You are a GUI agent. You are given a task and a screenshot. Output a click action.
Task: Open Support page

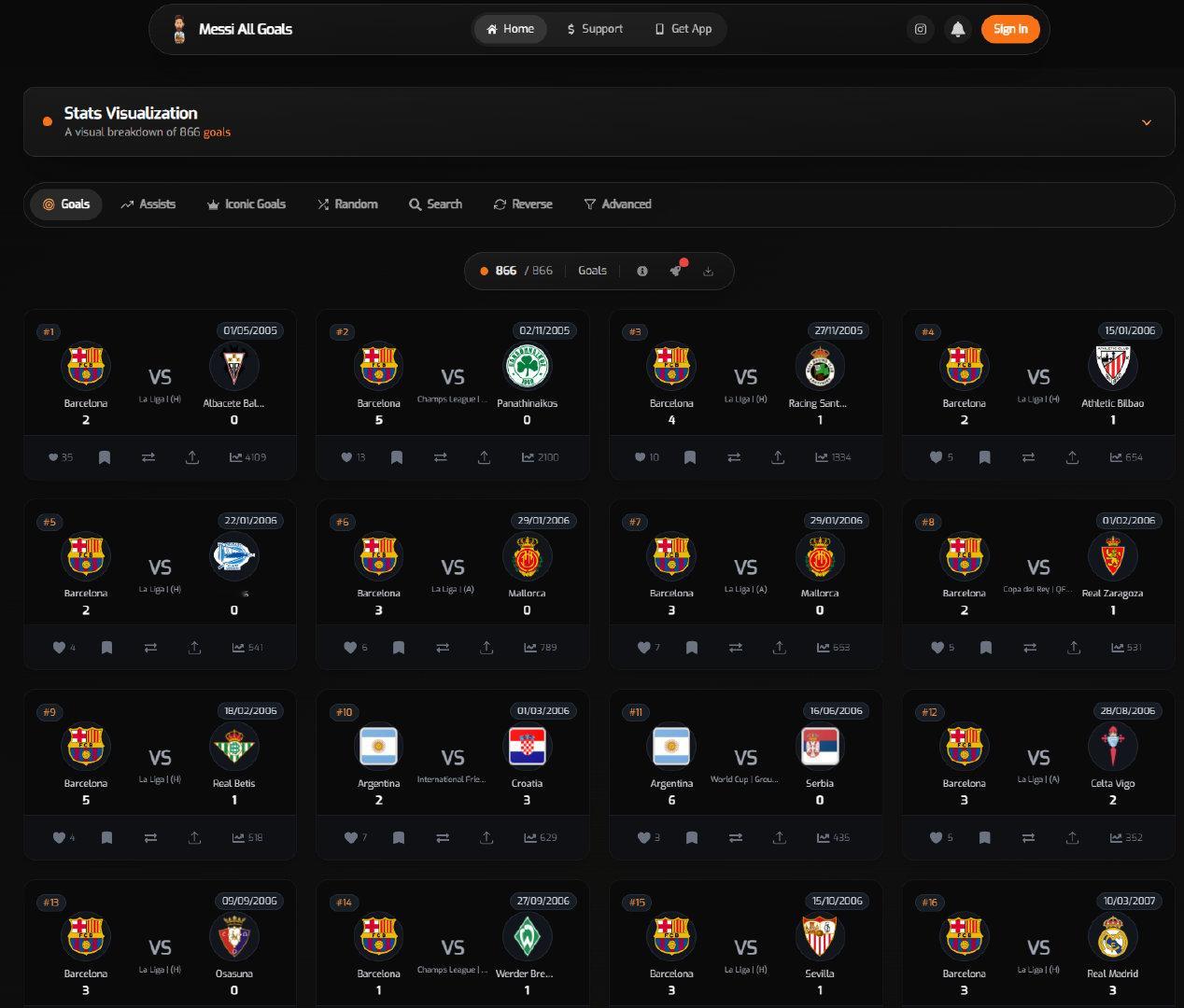point(595,29)
